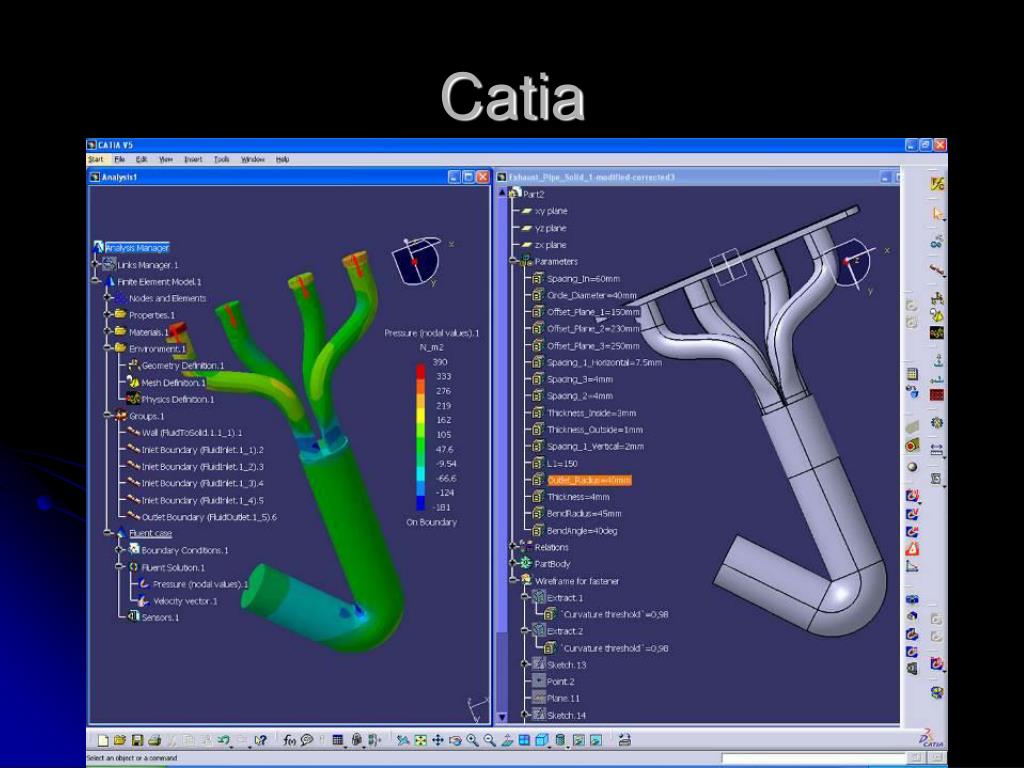Click the Fly mode airplane icon
Image resolution: width=1024 pixels, height=768 pixels.
coord(403,740)
